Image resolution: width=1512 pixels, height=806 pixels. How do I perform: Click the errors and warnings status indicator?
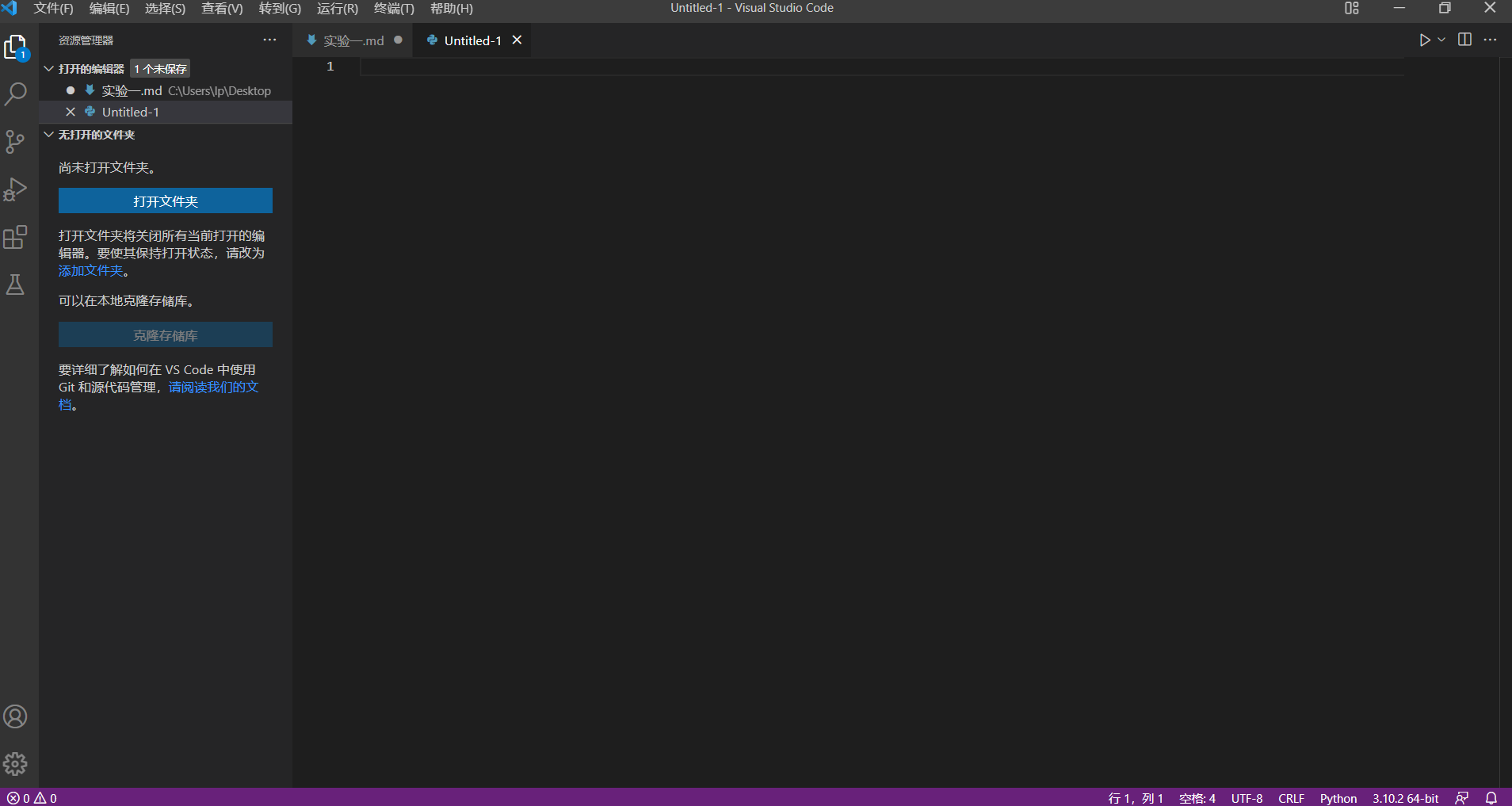(x=32, y=798)
